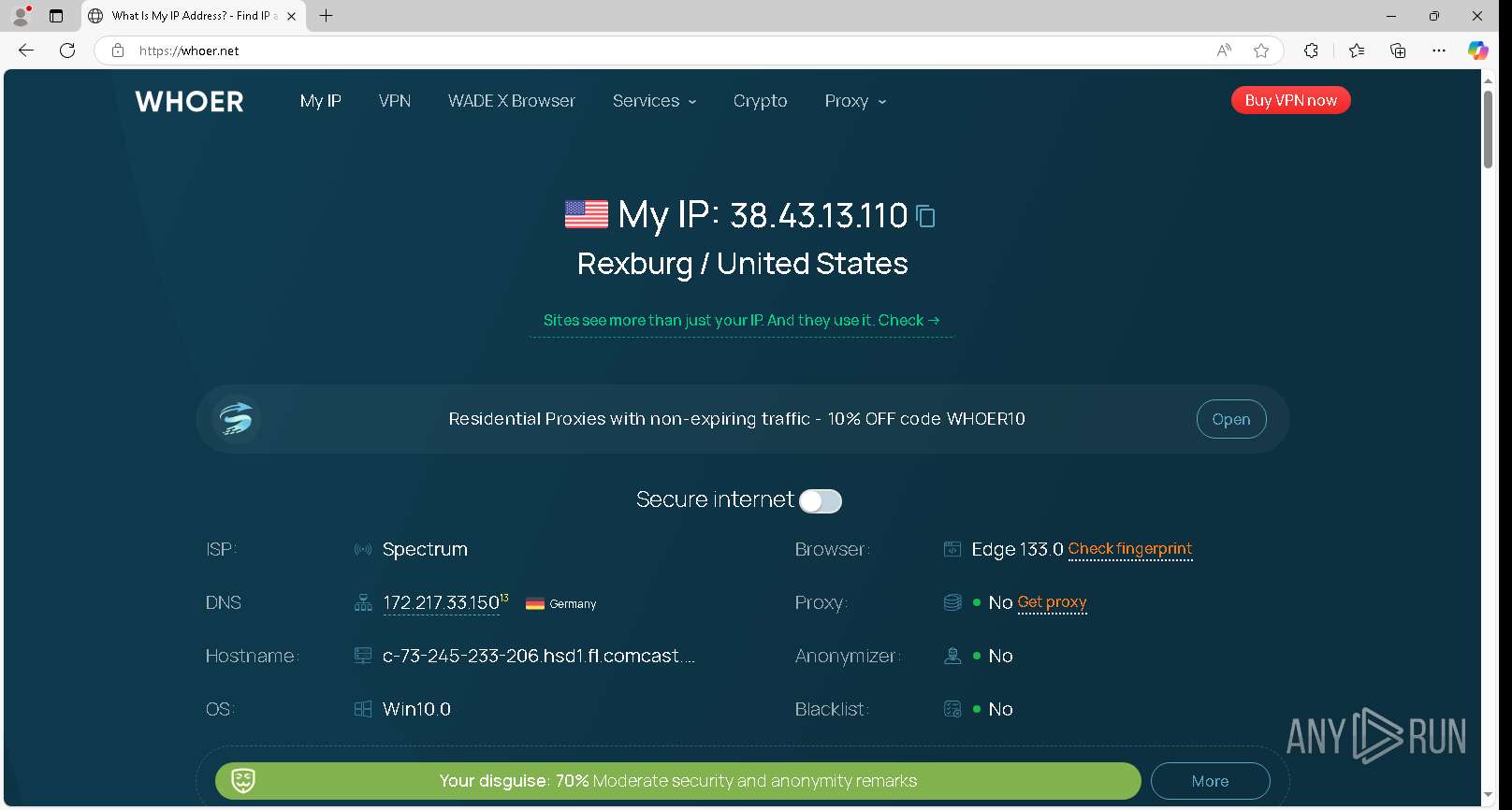Expand the Services dropdown menu
The image size is (1512, 810).
tap(654, 101)
